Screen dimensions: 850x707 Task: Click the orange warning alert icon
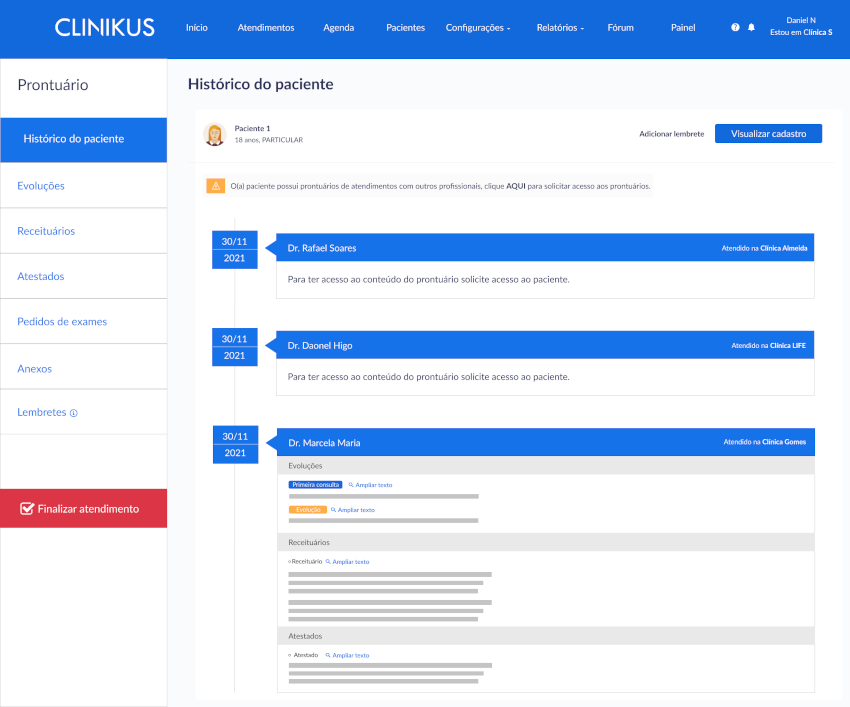[x=216, y=186]
